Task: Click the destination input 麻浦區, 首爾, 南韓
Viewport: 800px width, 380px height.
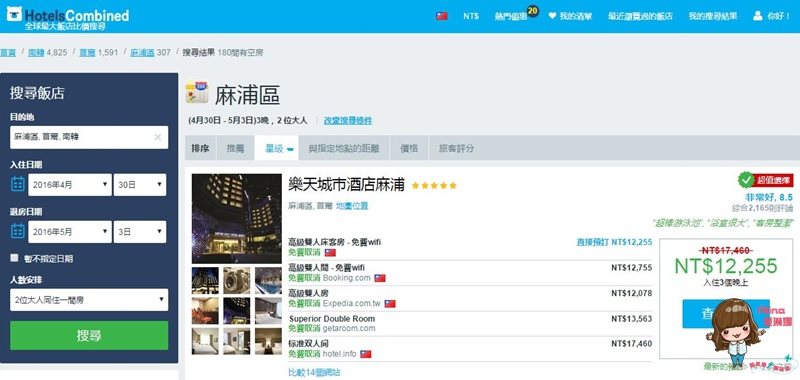Action: [x=89, y=137]
